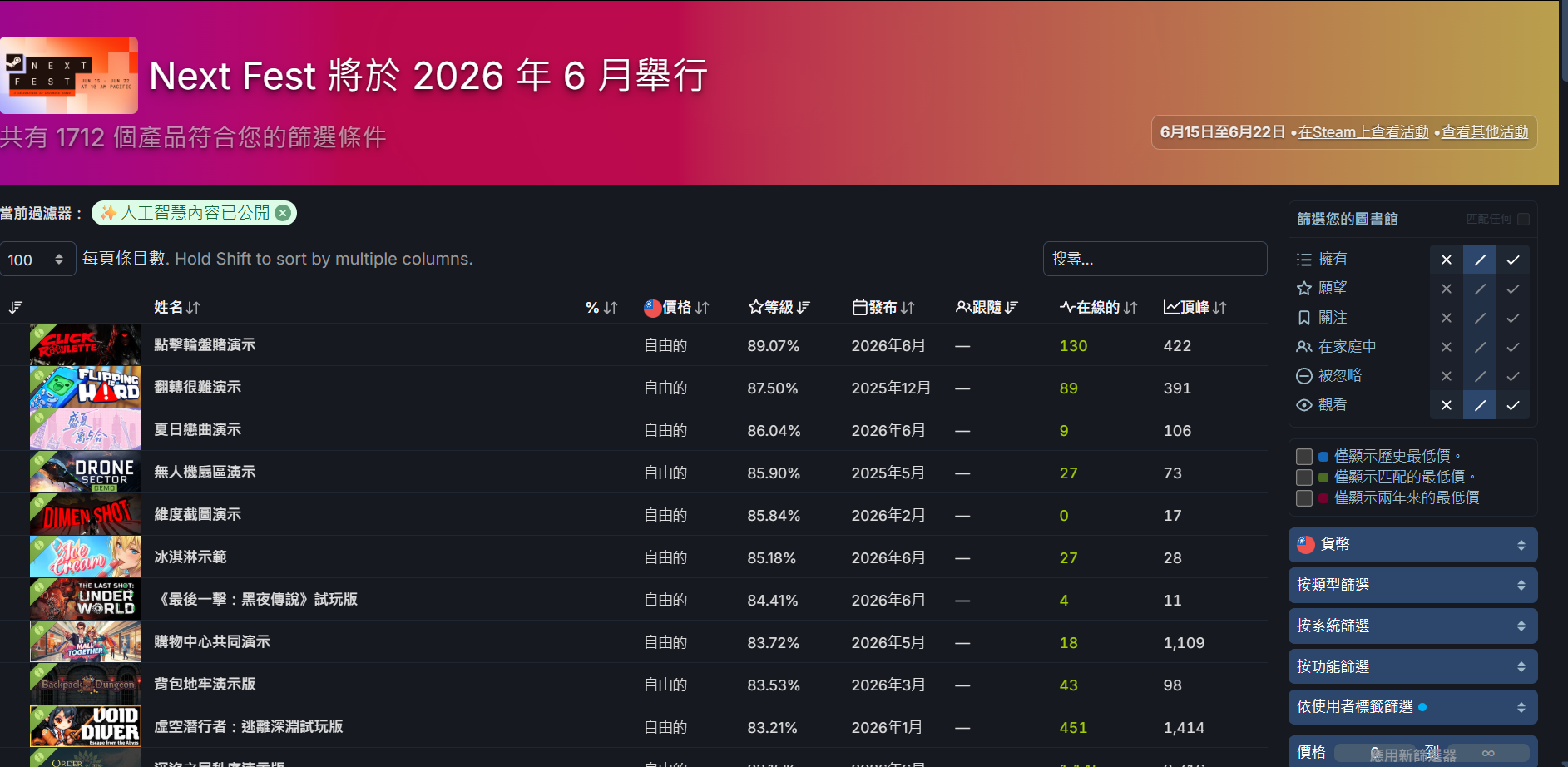
Task: Sort table by 跟隨 followers column
Action: 987,307
